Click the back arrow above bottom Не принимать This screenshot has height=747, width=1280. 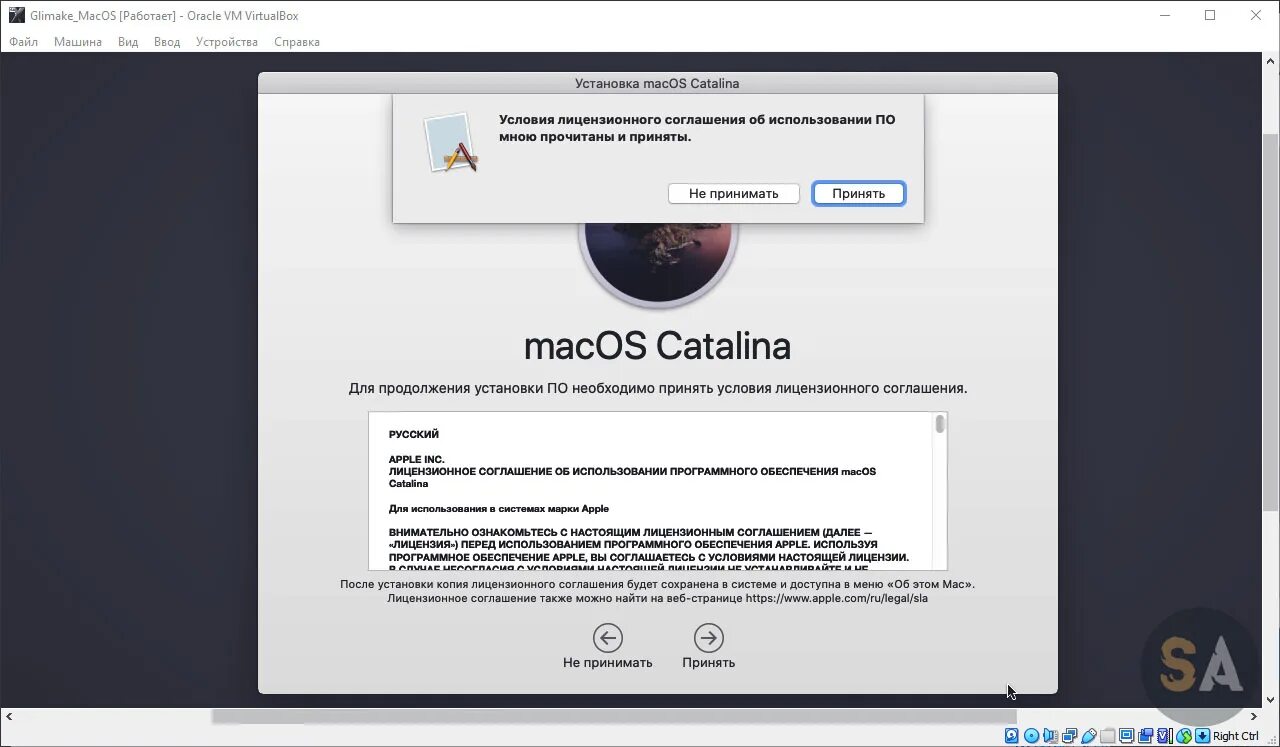click(608, 638)
